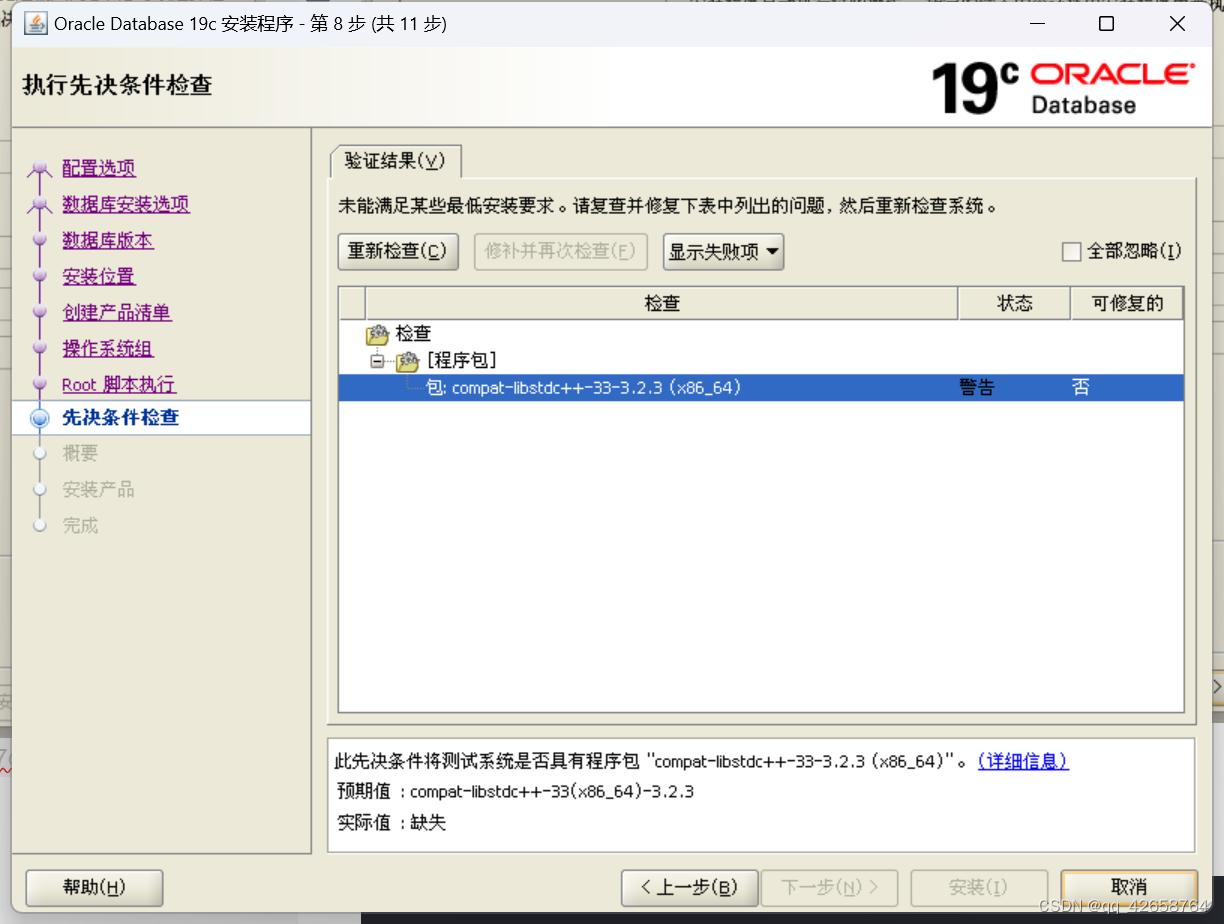Go to the 操作系统组 step link
The height and width of the screenshot is (924, 1224).
(x=108, y=349)
